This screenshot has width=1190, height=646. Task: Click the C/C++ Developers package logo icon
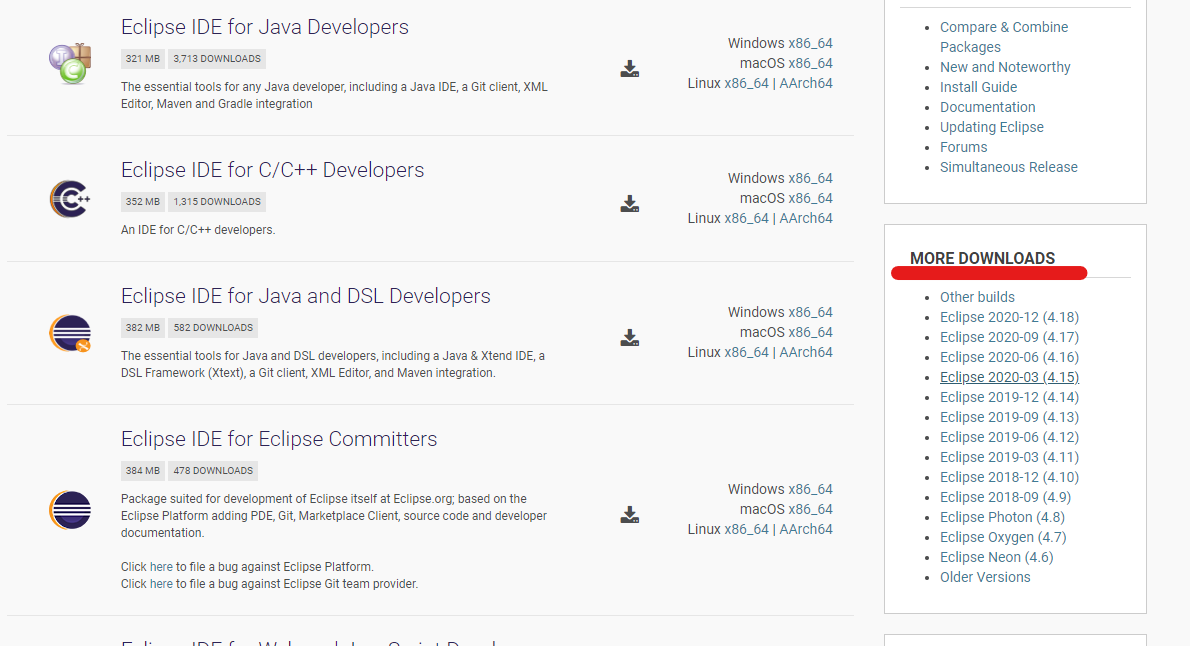pos(70,199)
